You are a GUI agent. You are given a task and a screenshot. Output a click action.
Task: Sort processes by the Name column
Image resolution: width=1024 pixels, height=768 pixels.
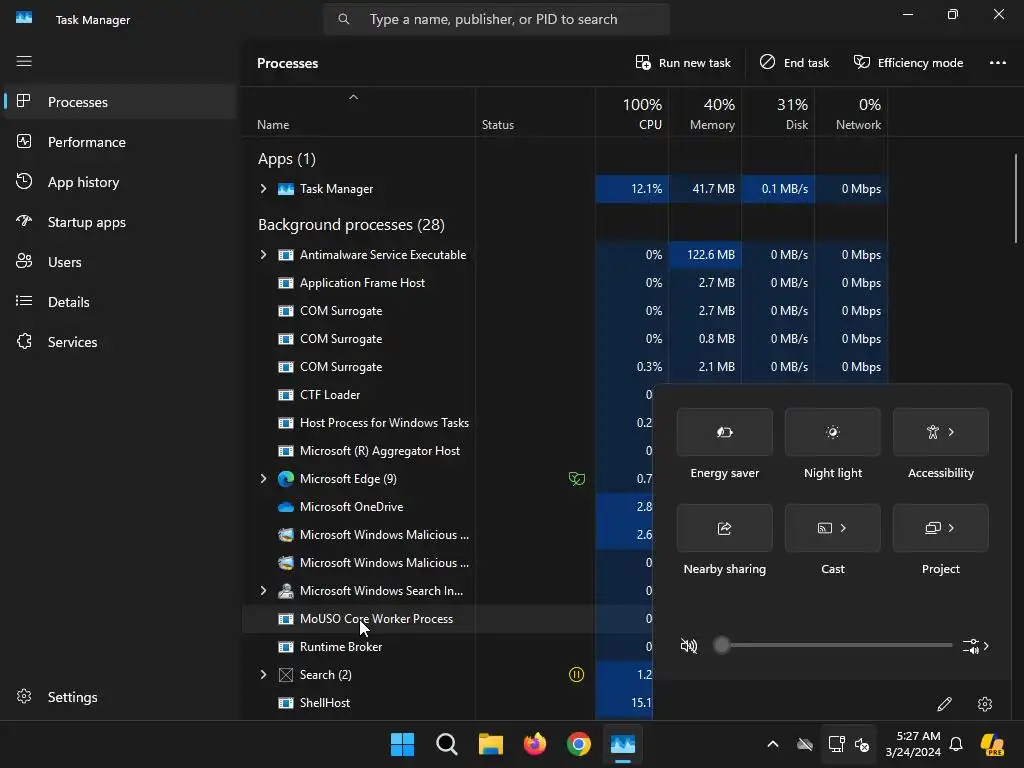tap(359, 112)
